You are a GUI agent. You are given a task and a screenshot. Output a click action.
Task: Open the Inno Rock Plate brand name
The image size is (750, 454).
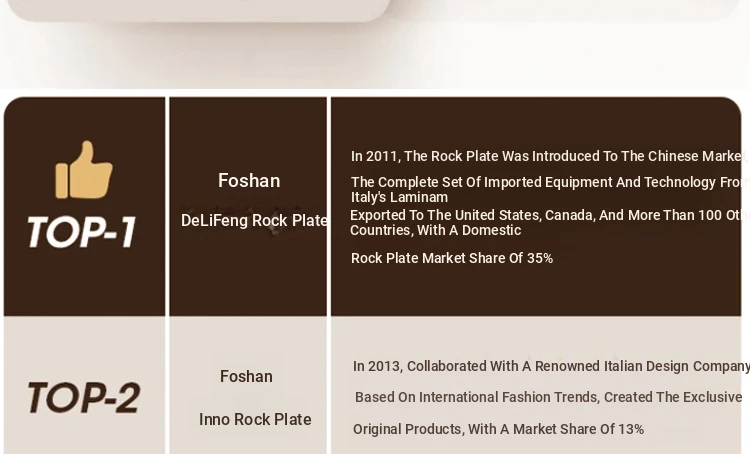tap(255, 420)
